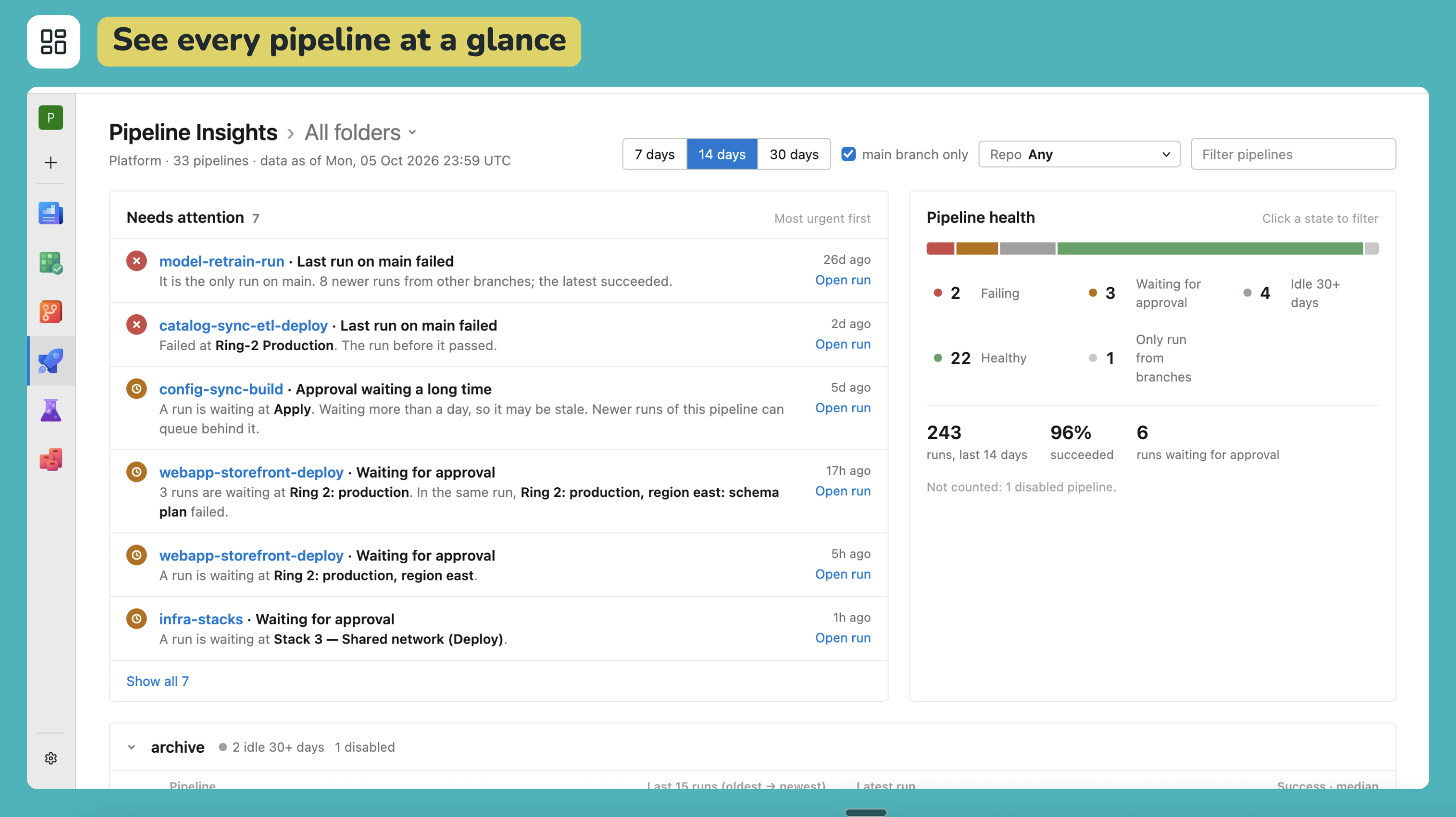This screenshot has width=1456, height=817.
Task: Filter by 1 Only run from branches state
Action: pos(1140,358)
